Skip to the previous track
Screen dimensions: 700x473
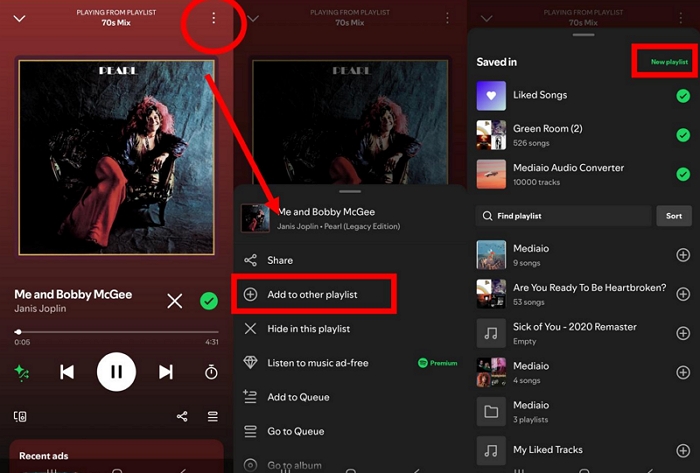point(67,372)
